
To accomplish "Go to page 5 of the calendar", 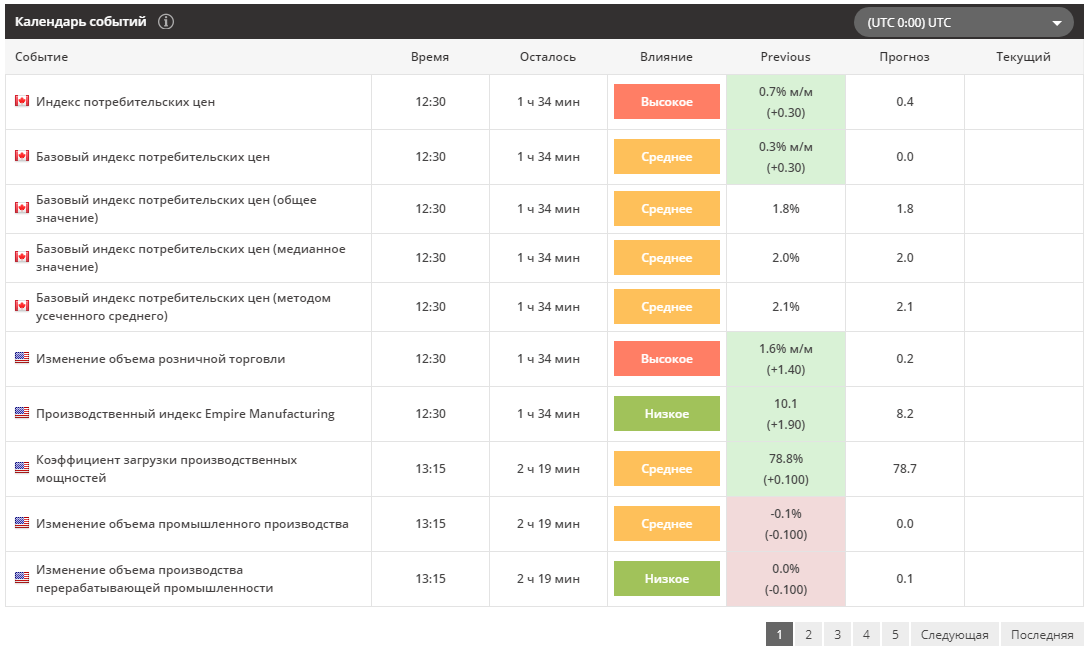I will tap(895, 635).
